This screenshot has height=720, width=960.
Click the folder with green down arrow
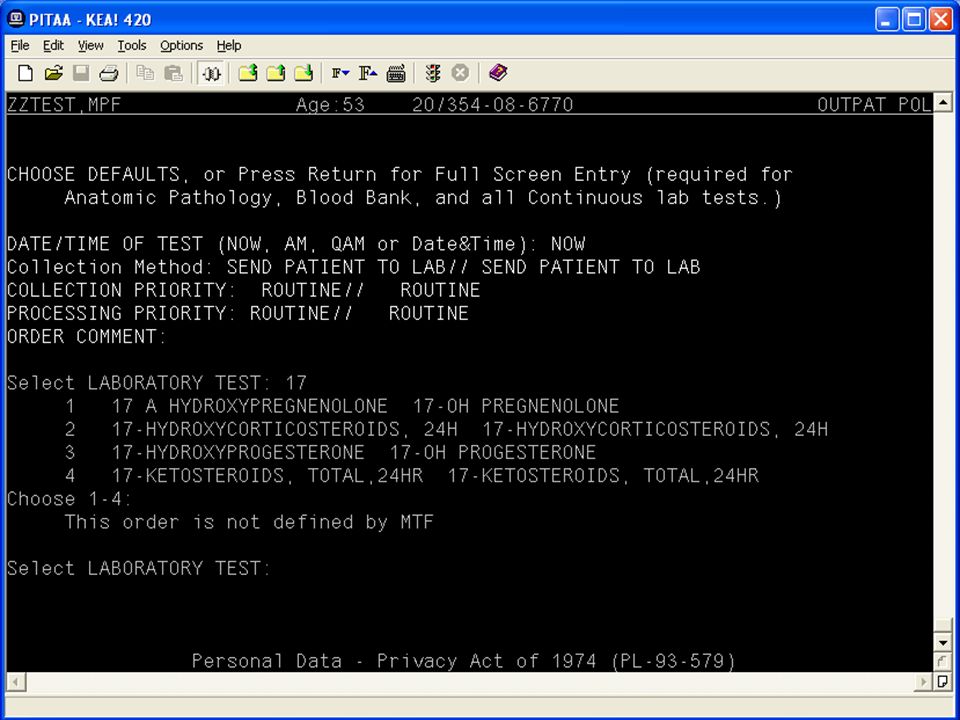coord(304,73)
